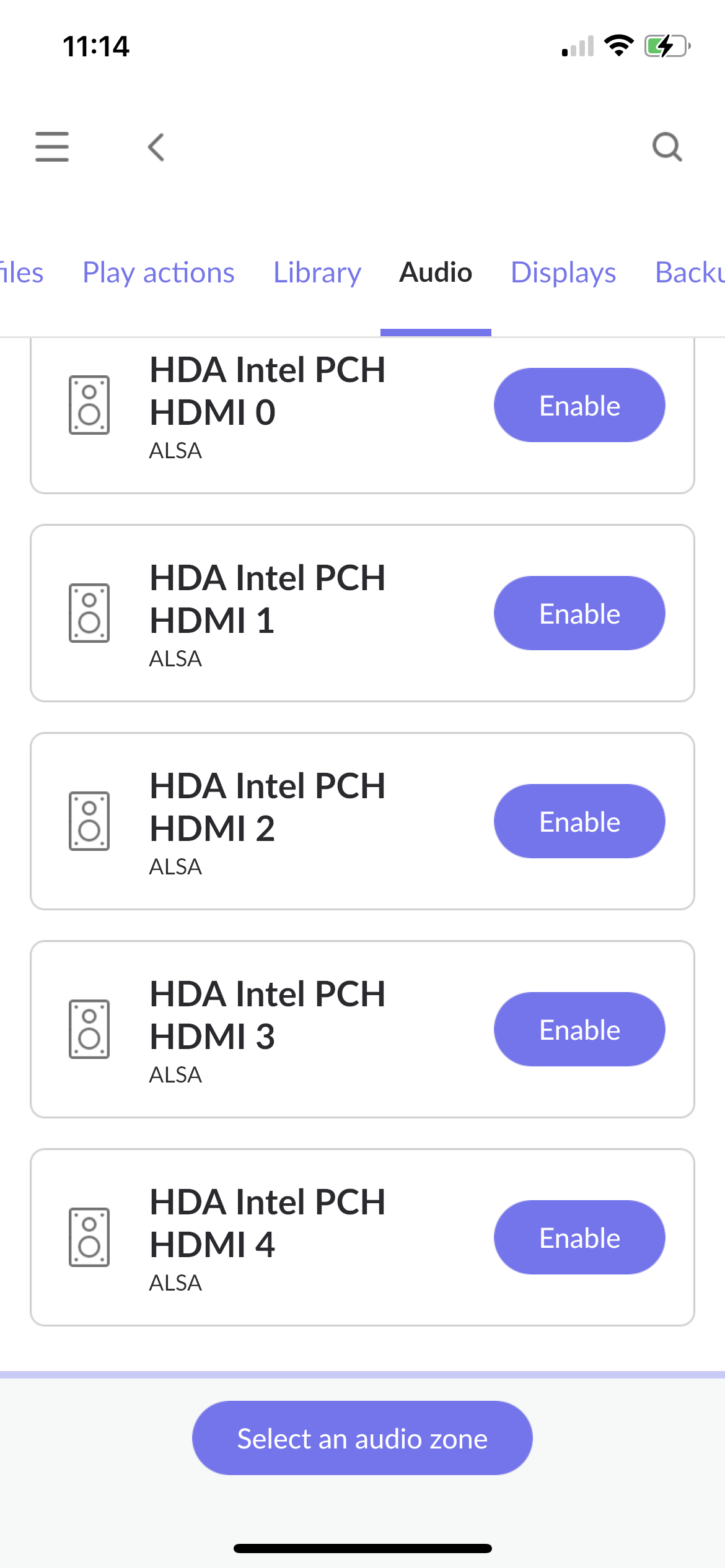725x1568 pixels.
Task: Switch to the Play actions tab
Action: [x=159, y=272]
